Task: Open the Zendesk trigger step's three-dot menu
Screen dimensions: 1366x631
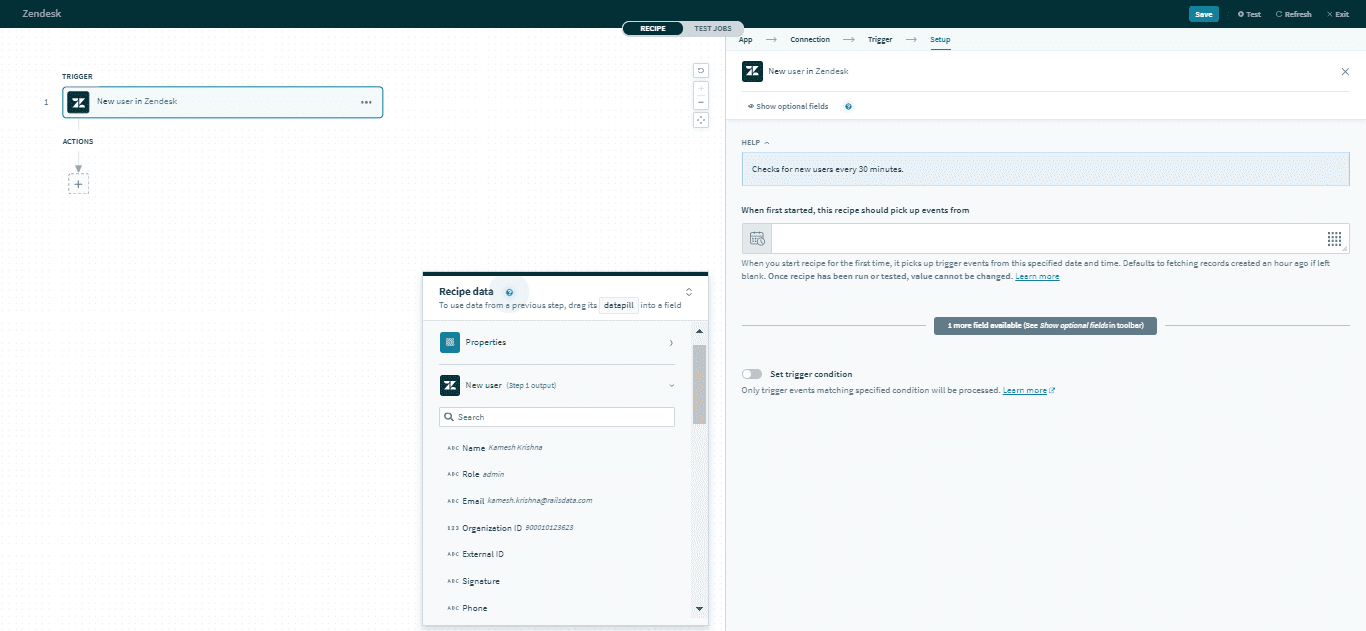Action: point(366,101)
